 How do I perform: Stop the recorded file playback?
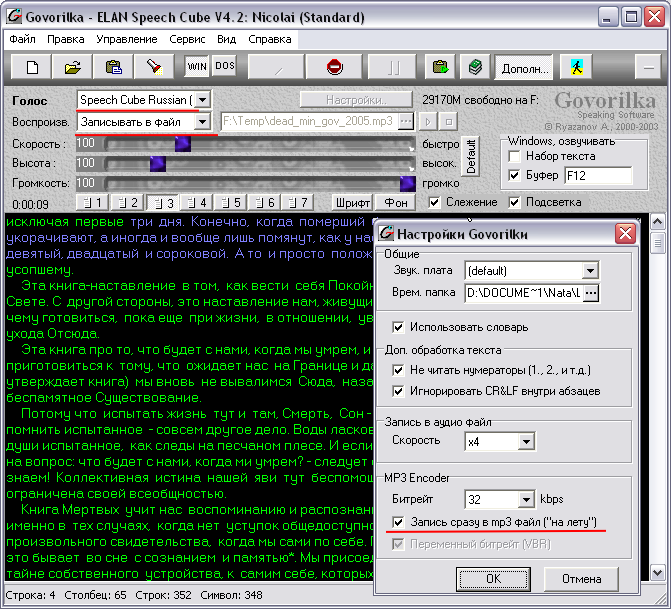click(448, 122)
